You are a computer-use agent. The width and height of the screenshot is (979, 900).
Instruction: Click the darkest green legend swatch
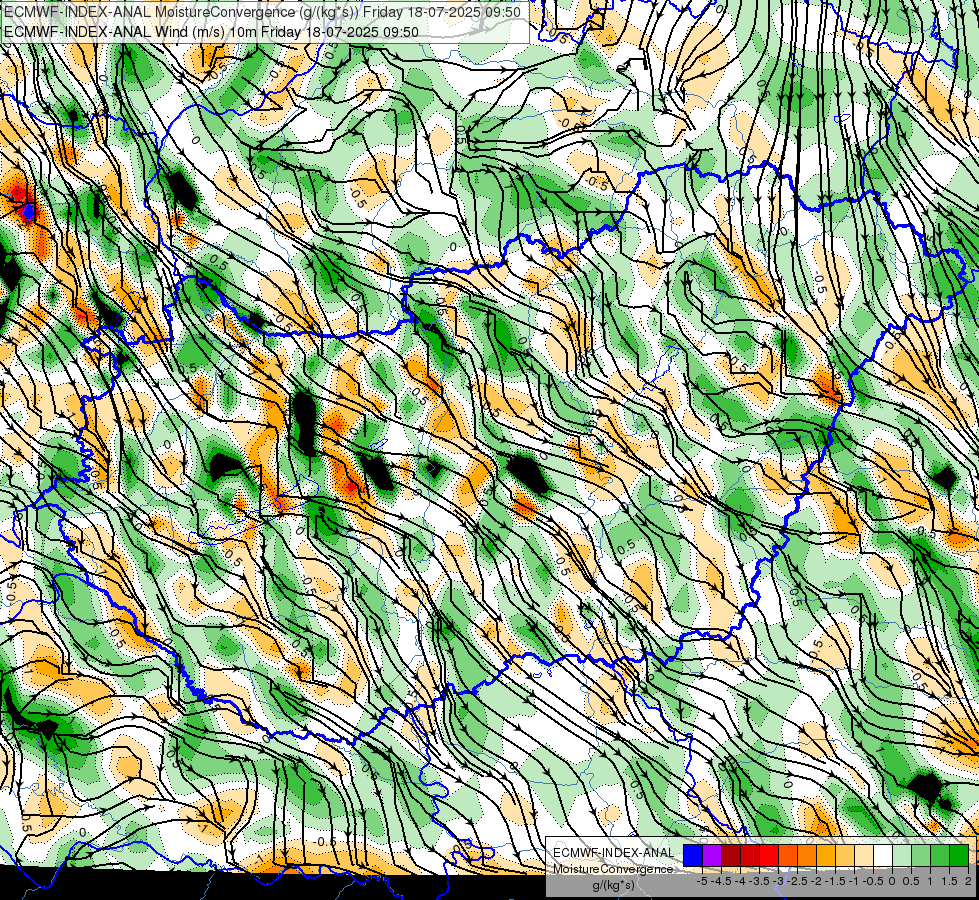[x=959, y=855]
